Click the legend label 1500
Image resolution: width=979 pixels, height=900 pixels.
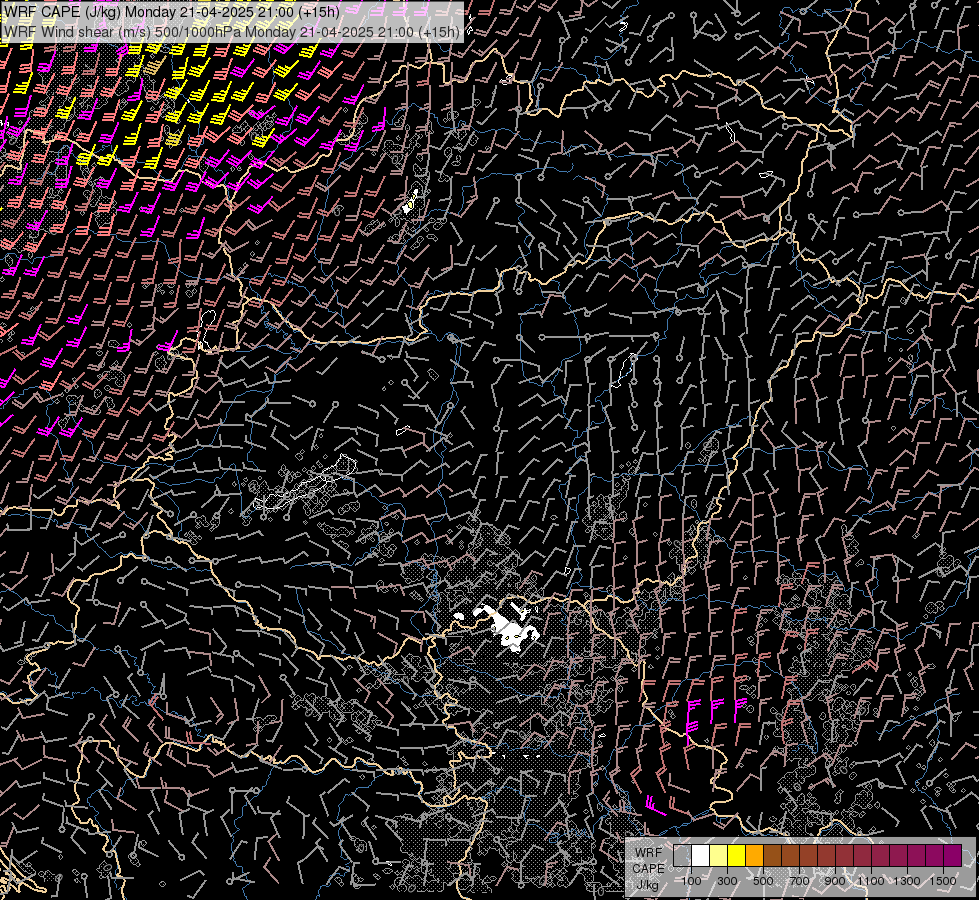[x=943, y=881]
